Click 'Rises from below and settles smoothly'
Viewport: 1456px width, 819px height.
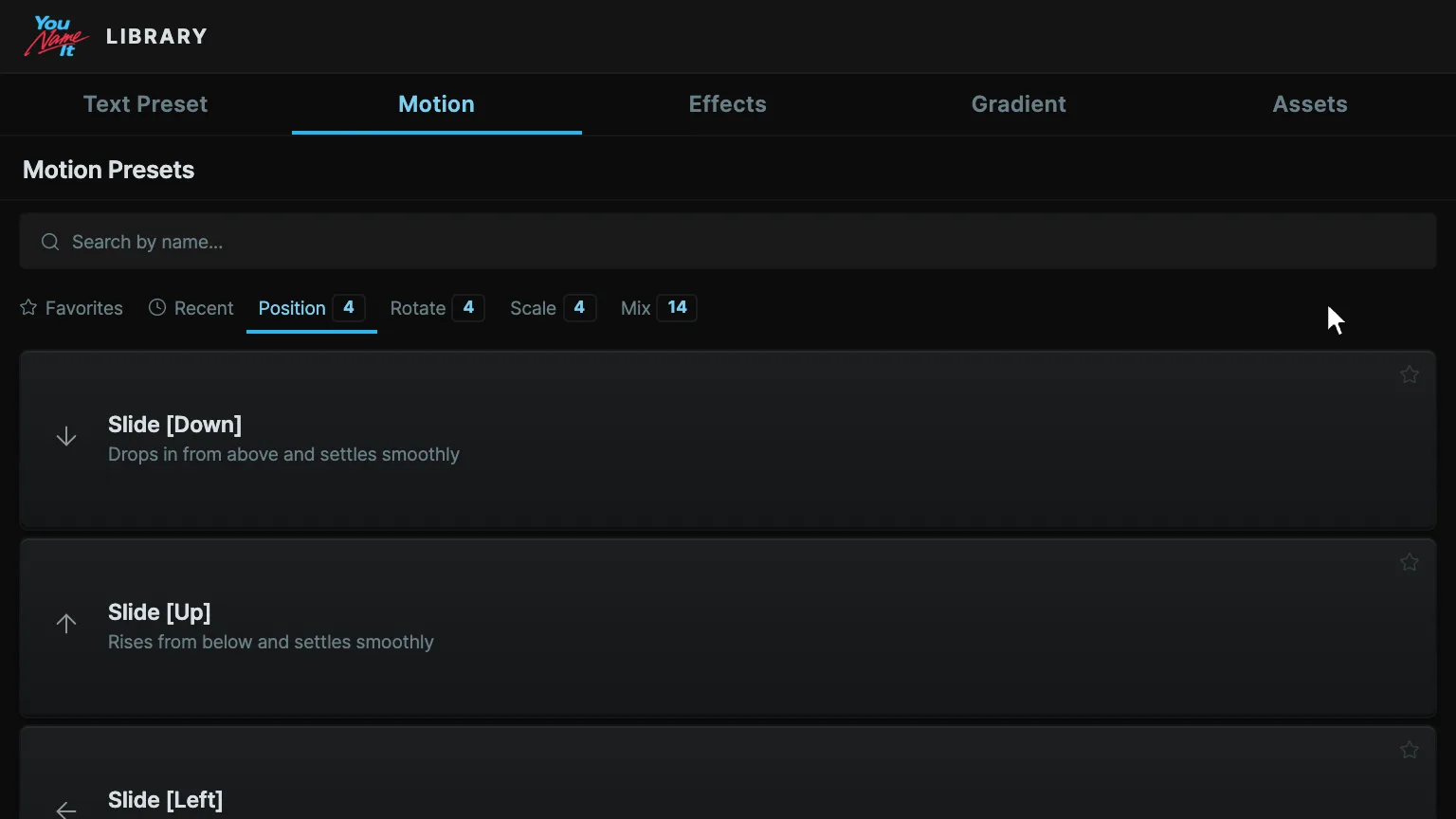pos(271,643)
